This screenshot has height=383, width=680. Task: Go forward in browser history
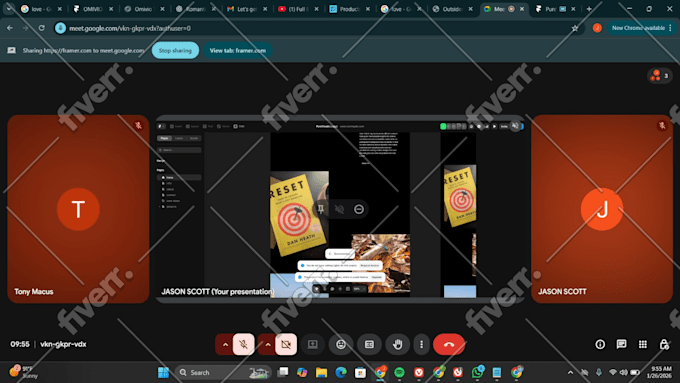26,28
